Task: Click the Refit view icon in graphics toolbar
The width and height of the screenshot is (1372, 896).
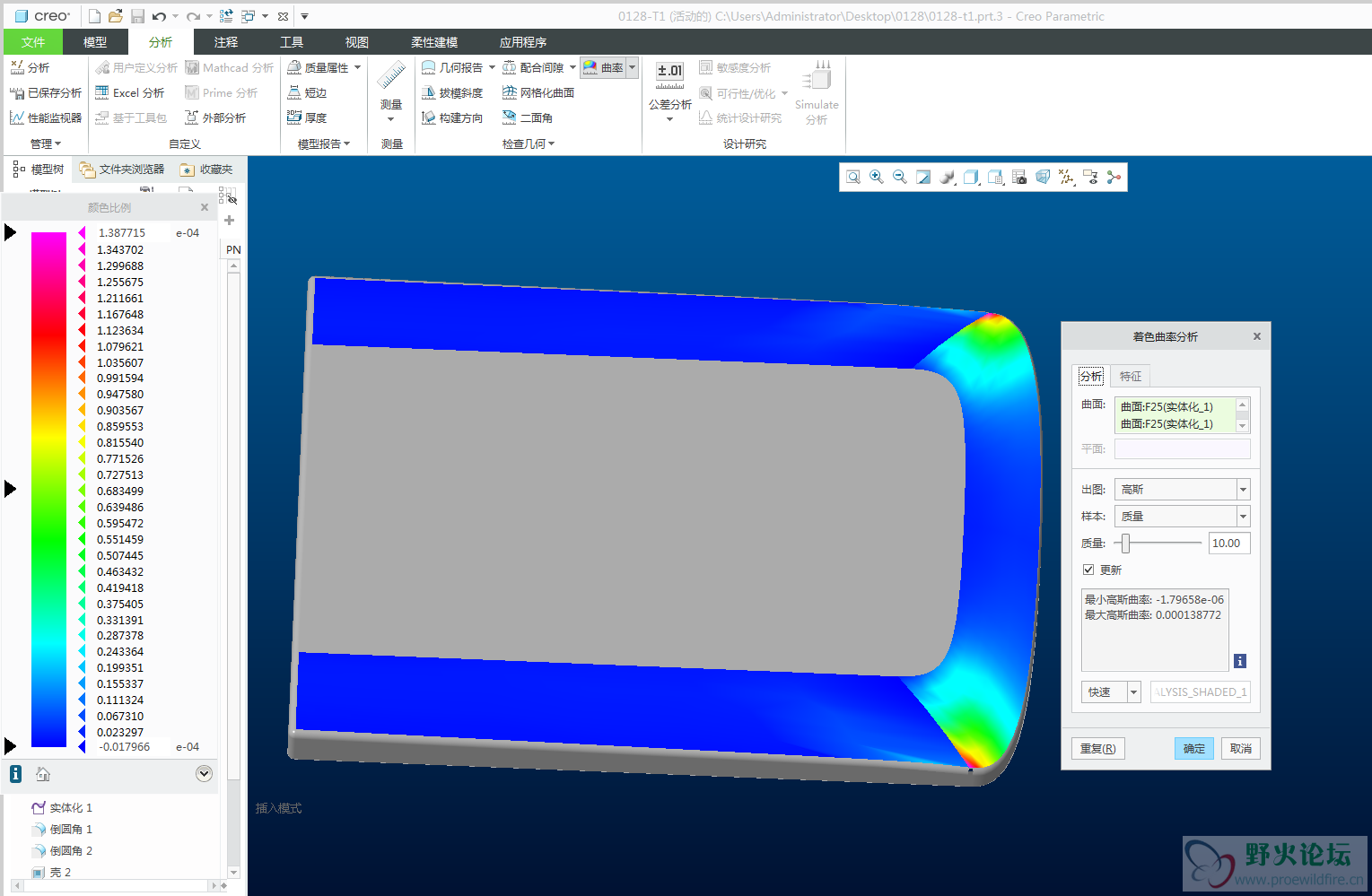Action: (853, 178)
